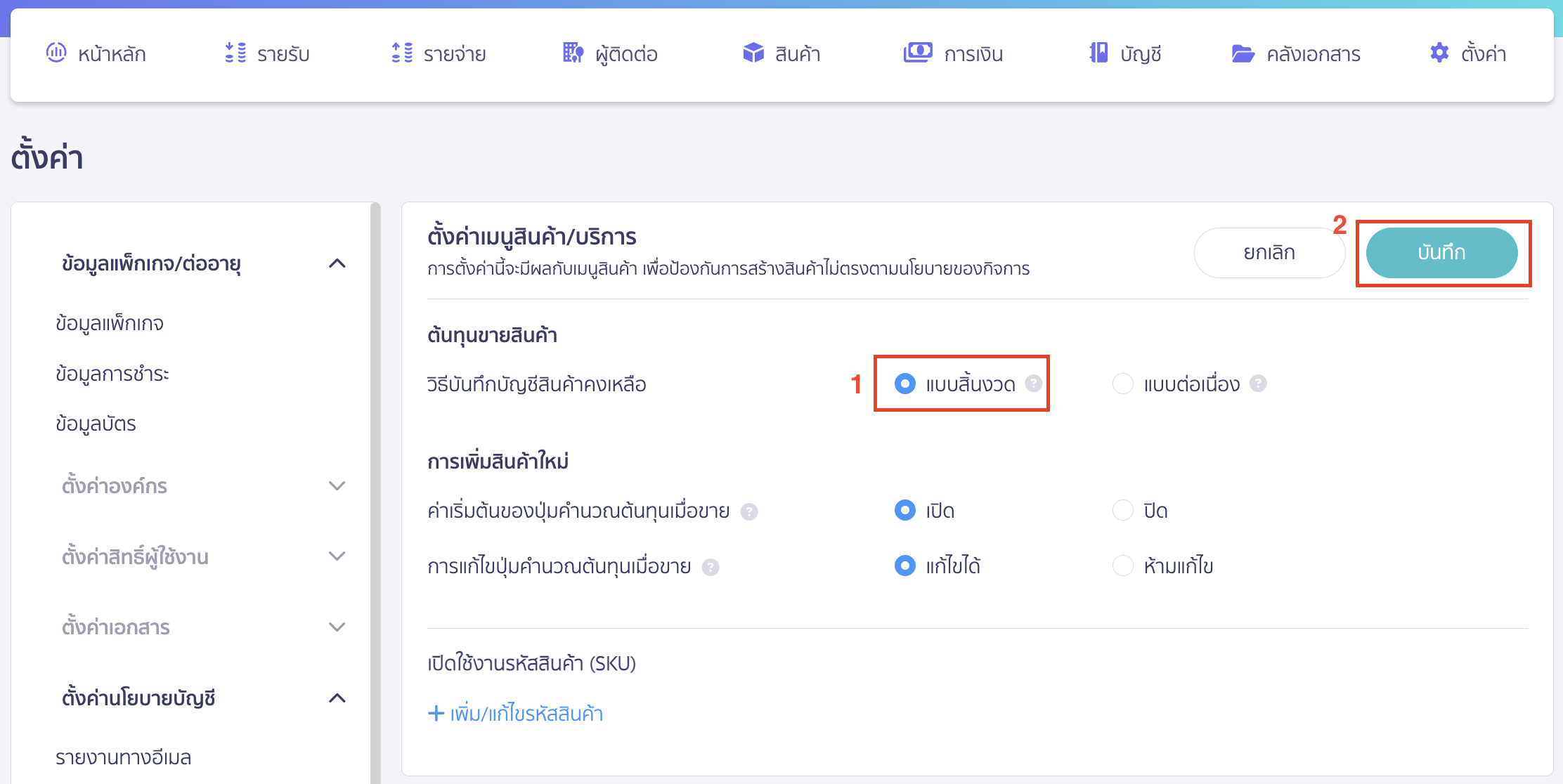Open ข้อมูลการชำระ in the sidebar
The height and width of the screenshot is (784, 1563).
[x=112, y=374]
